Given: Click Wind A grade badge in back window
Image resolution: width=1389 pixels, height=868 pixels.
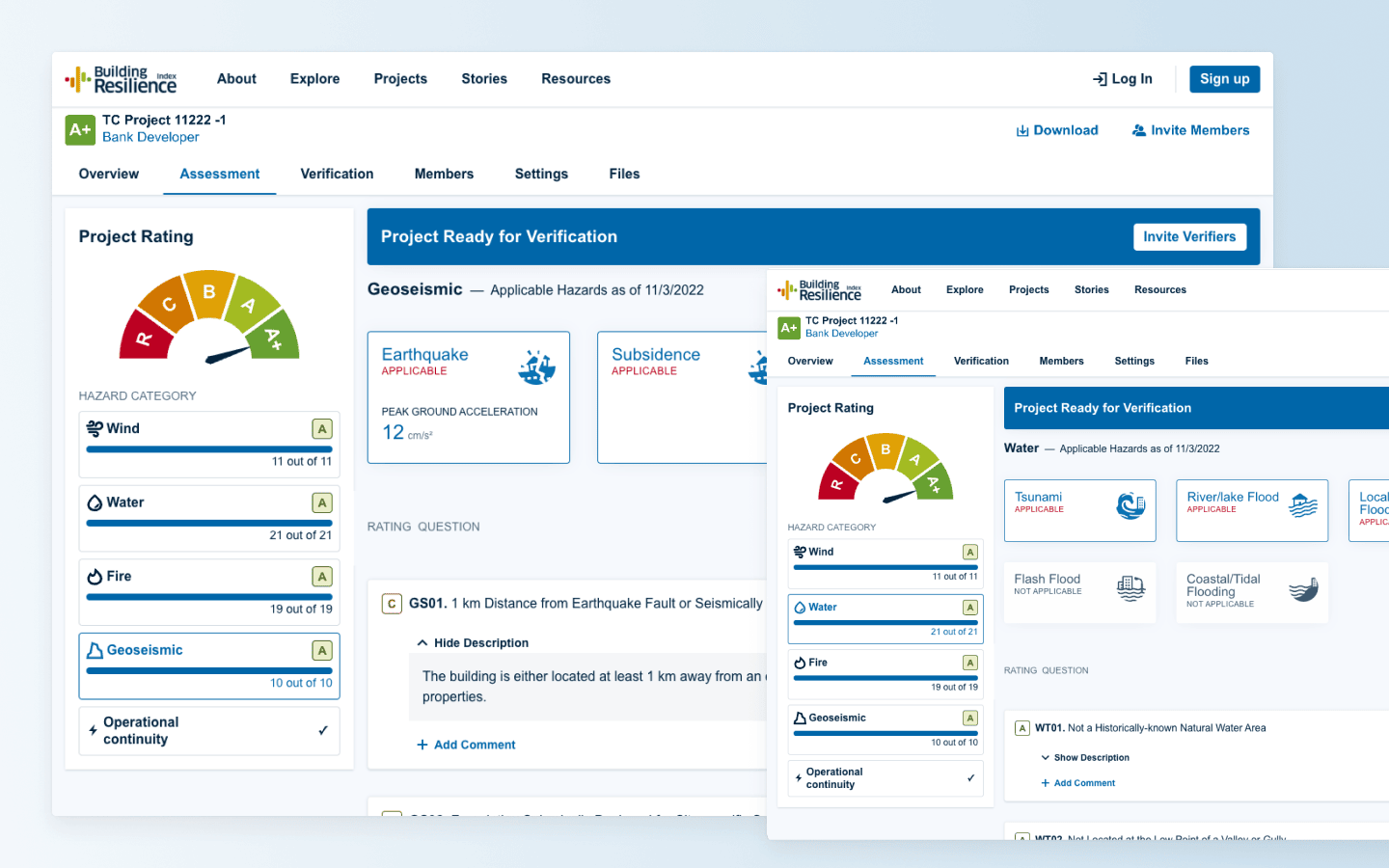Looking at the screenshot, I should pyautogui.click(x=322, y=429).
